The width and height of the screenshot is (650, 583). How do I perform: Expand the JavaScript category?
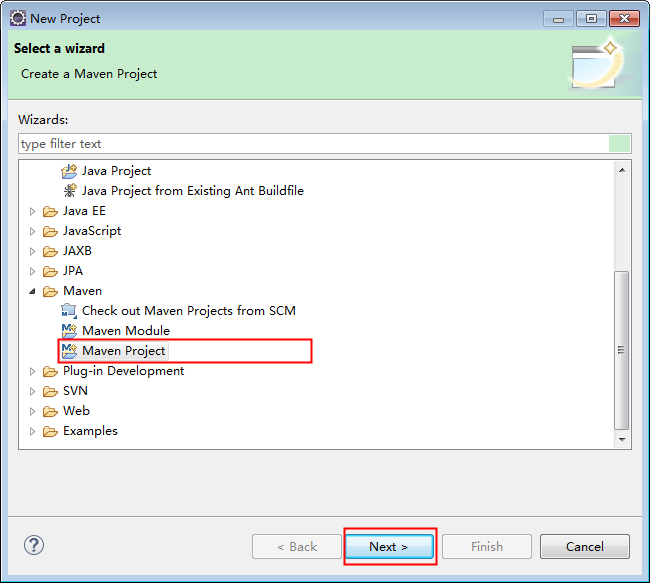[32, 231]
